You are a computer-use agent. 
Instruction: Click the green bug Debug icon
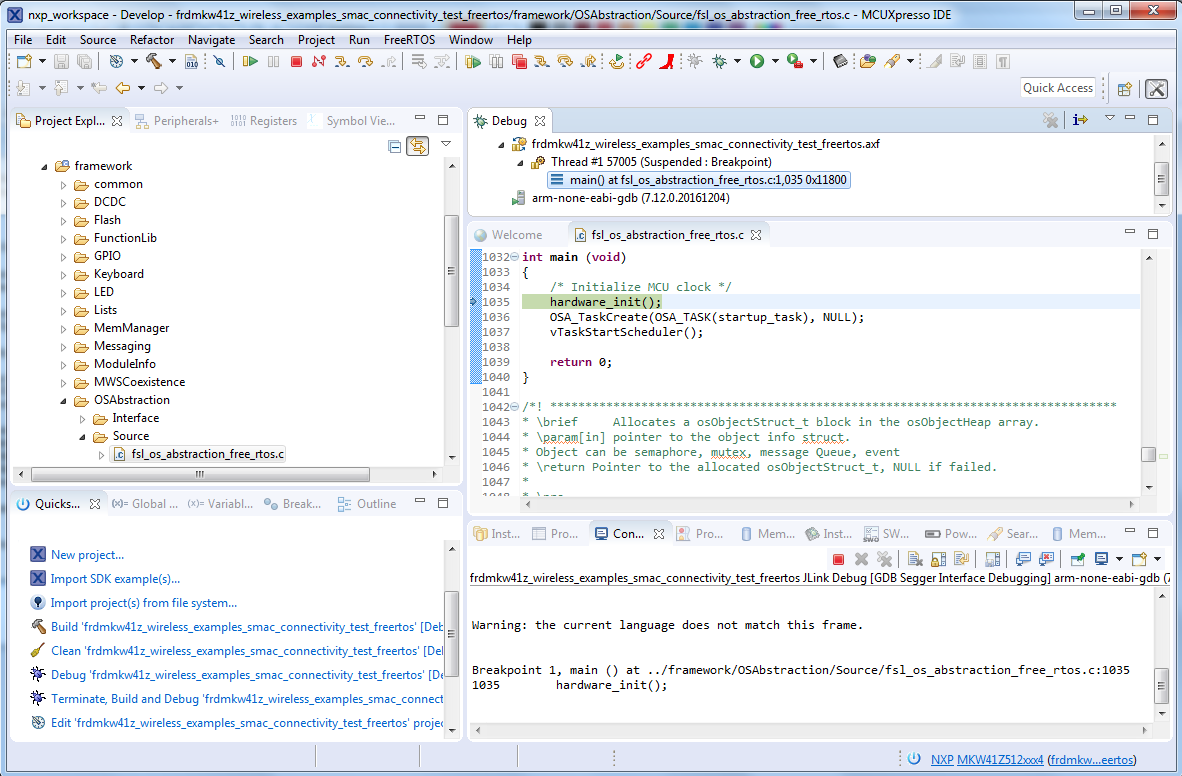719,62
